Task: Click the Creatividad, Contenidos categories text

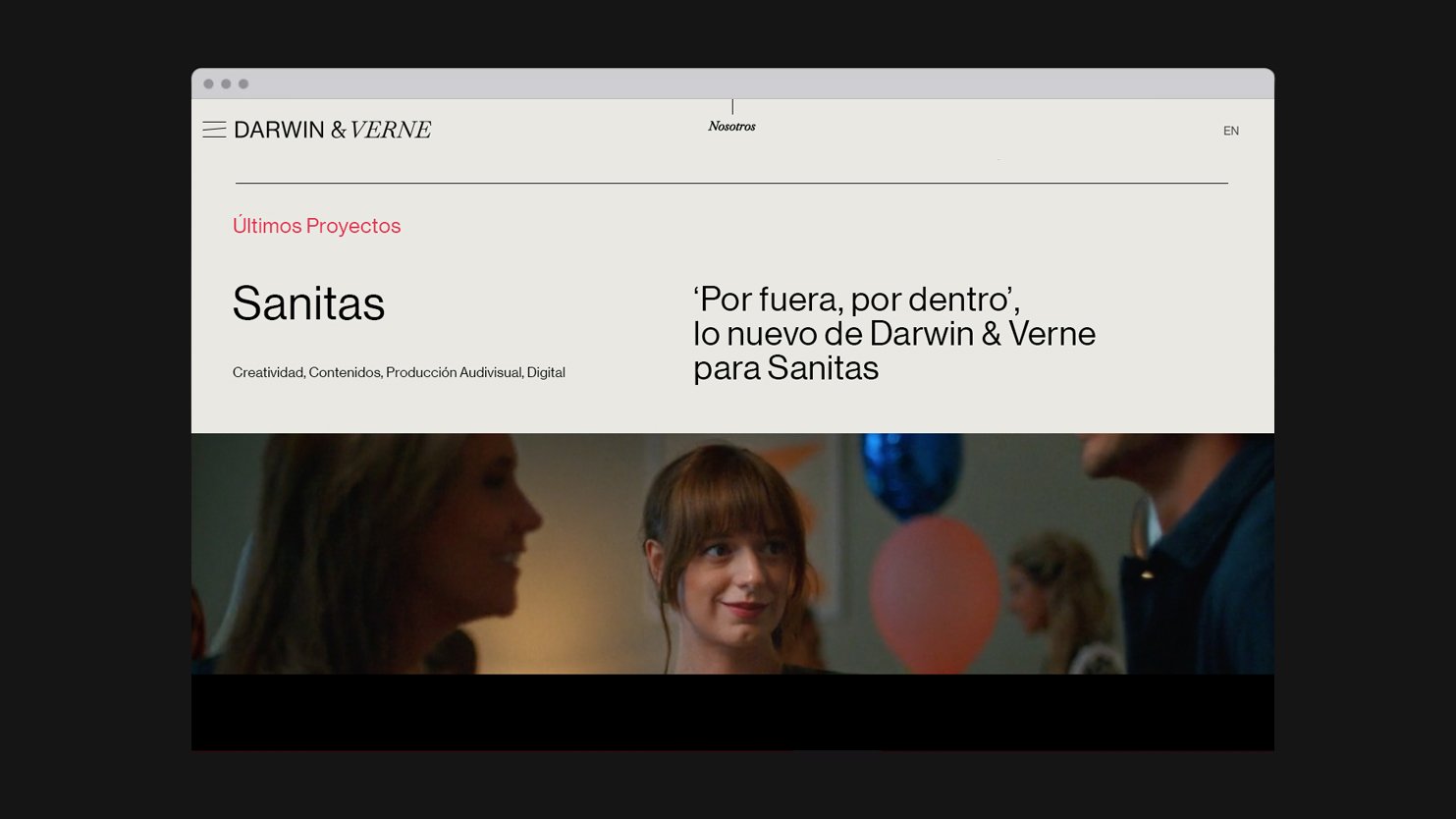Action: (x=399, y=372)
